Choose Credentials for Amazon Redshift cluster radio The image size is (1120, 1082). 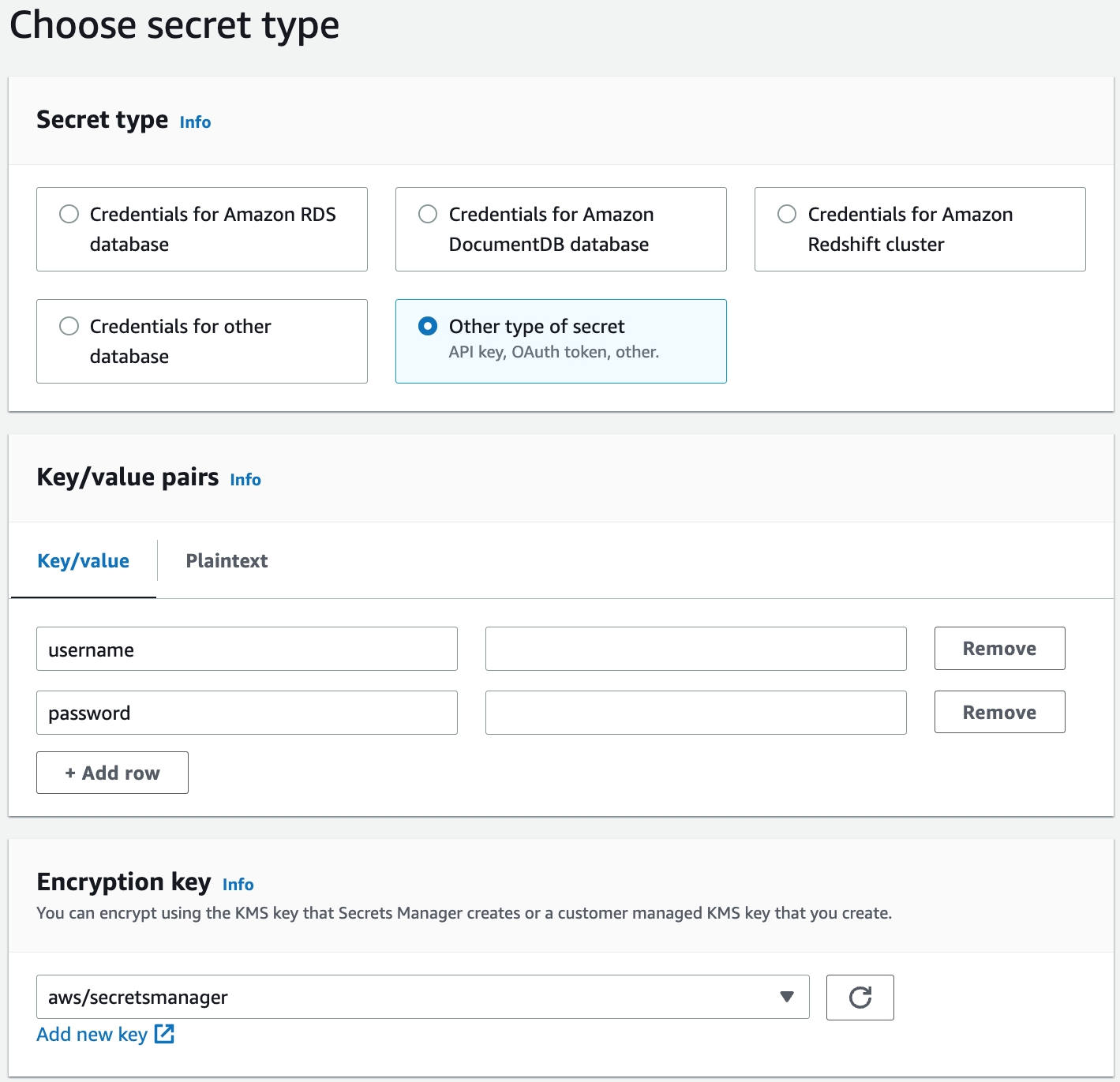point(787,214)
